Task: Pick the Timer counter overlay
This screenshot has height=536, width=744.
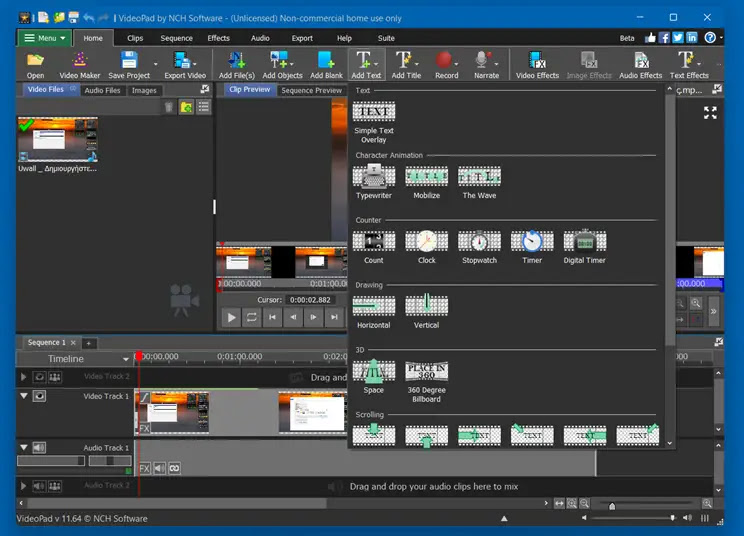Action: coord(532,247)
